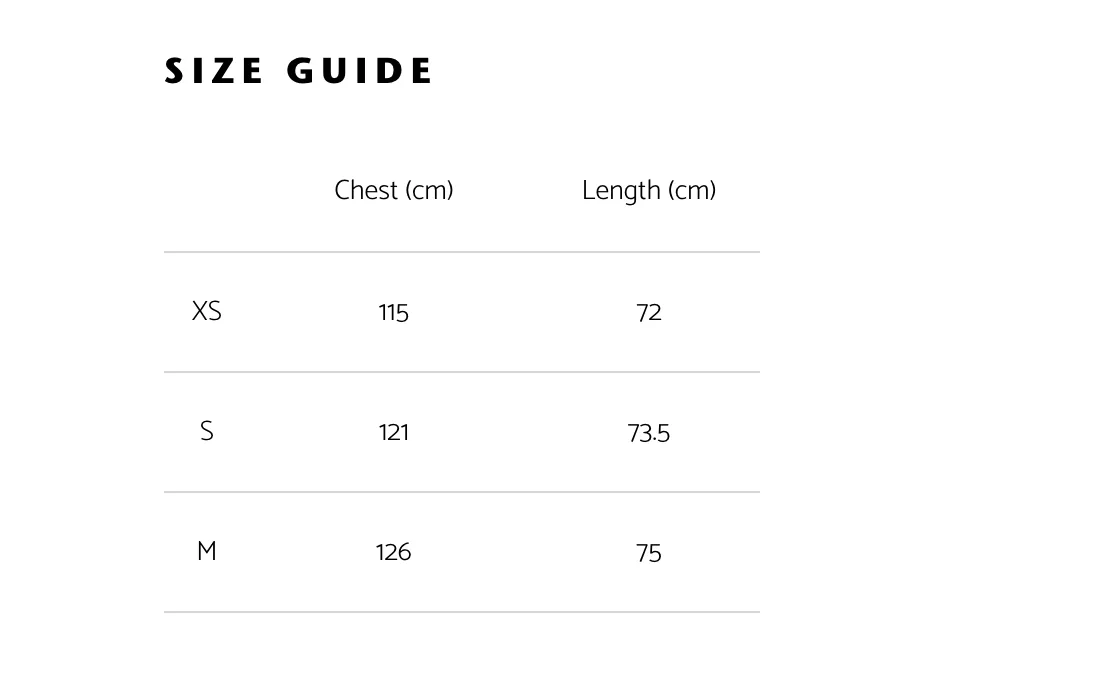The image size is (1110, 676).
Task: Select the 75 length value
Action: click(x=649, y=554)
